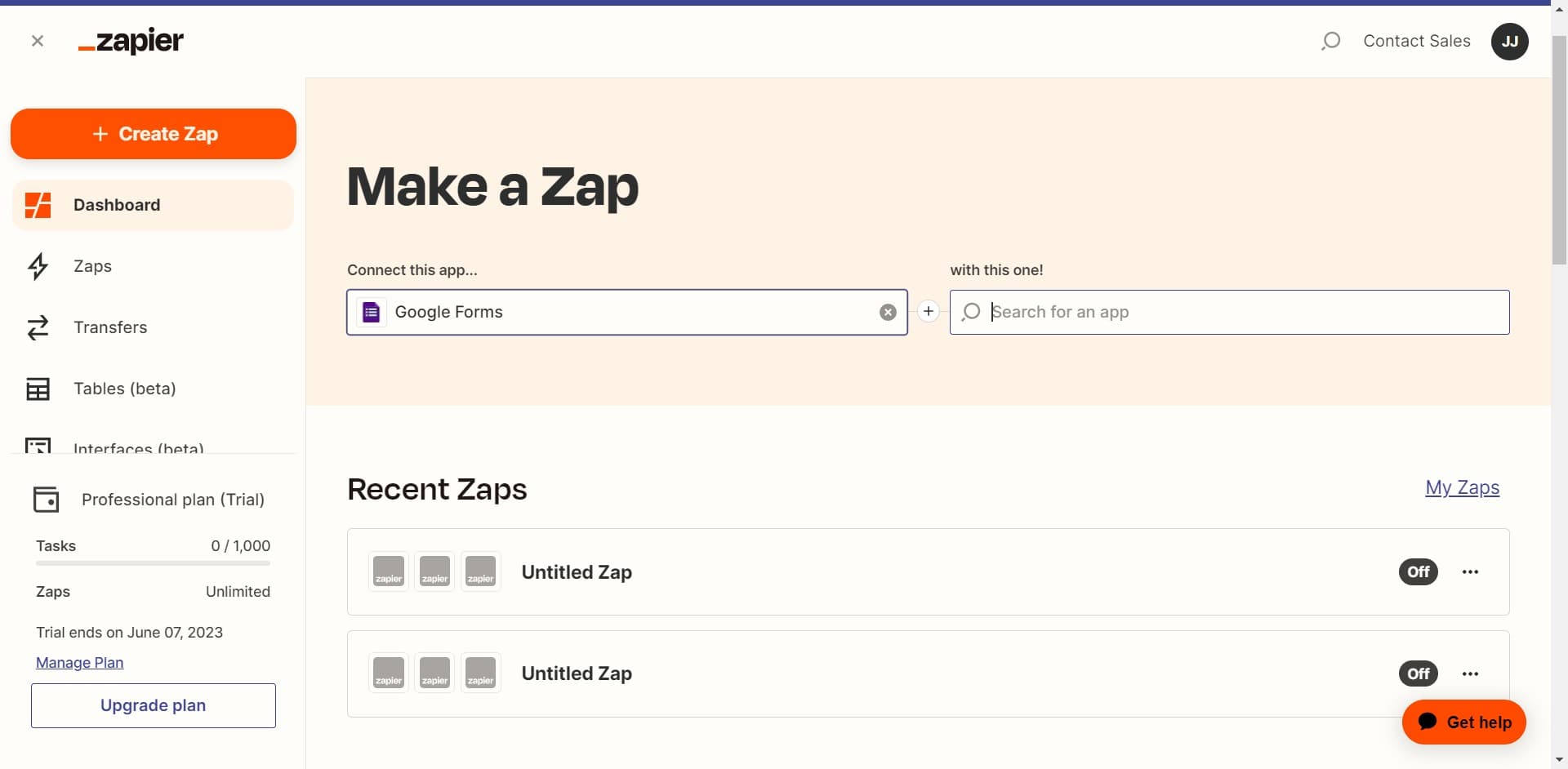The width and height of the screenshot is (1568, 769).
Task: Open the second Untitled Zap's more options menu
Action: (1470, 673)
